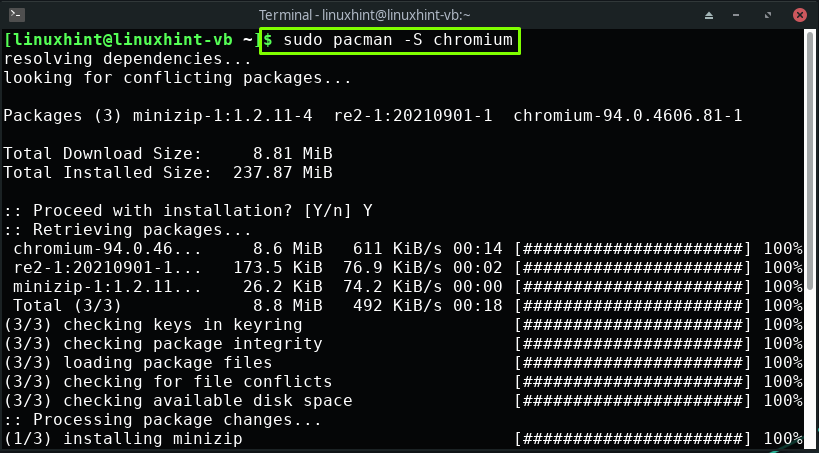Maximize the Terminal window

pyautogui.click(x=768, y=15)
